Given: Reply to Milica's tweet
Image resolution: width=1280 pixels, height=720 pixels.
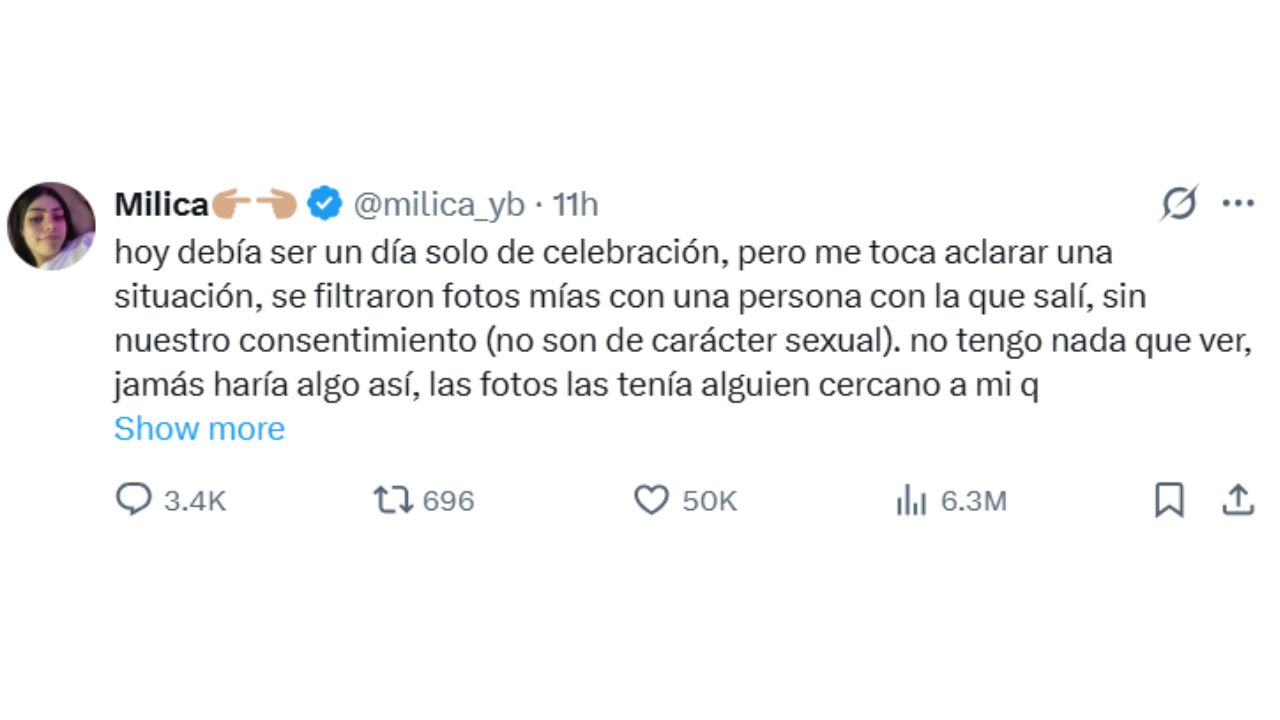Looking at the screenshot, I should 133,500.
